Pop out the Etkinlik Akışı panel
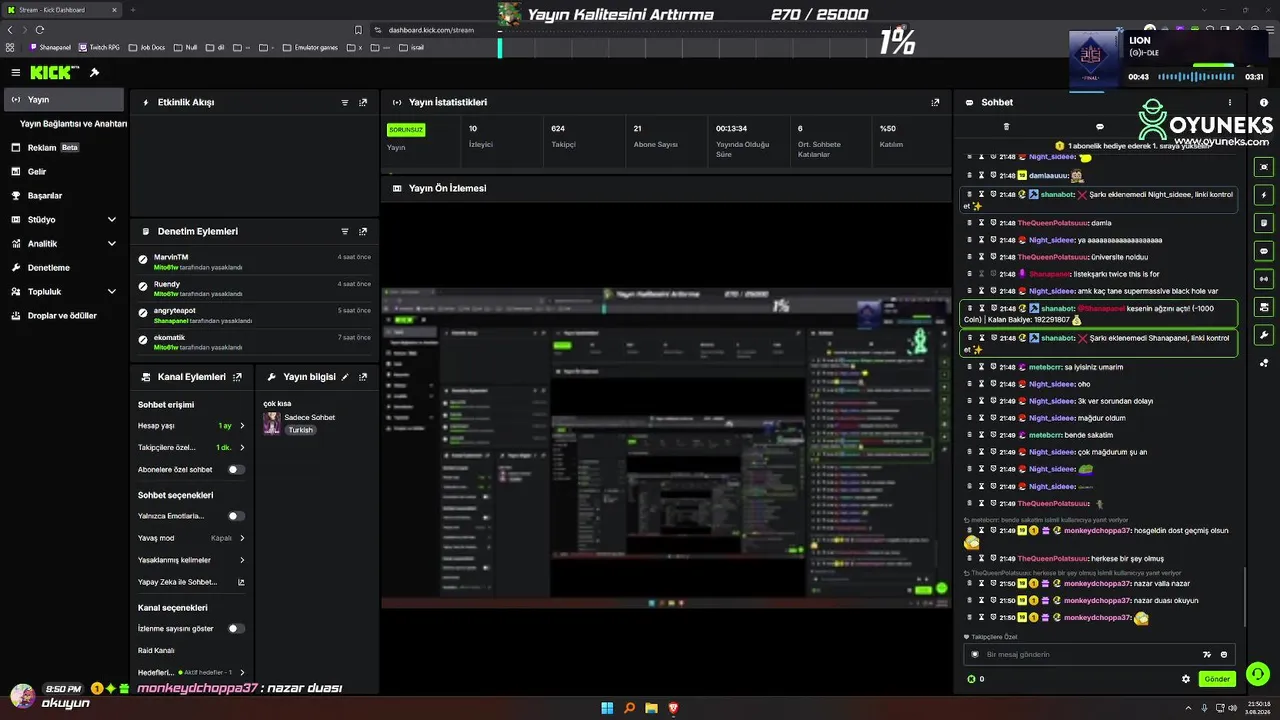Image resolution: width=1280 pixels, height=720 pixels. [363, 103]
